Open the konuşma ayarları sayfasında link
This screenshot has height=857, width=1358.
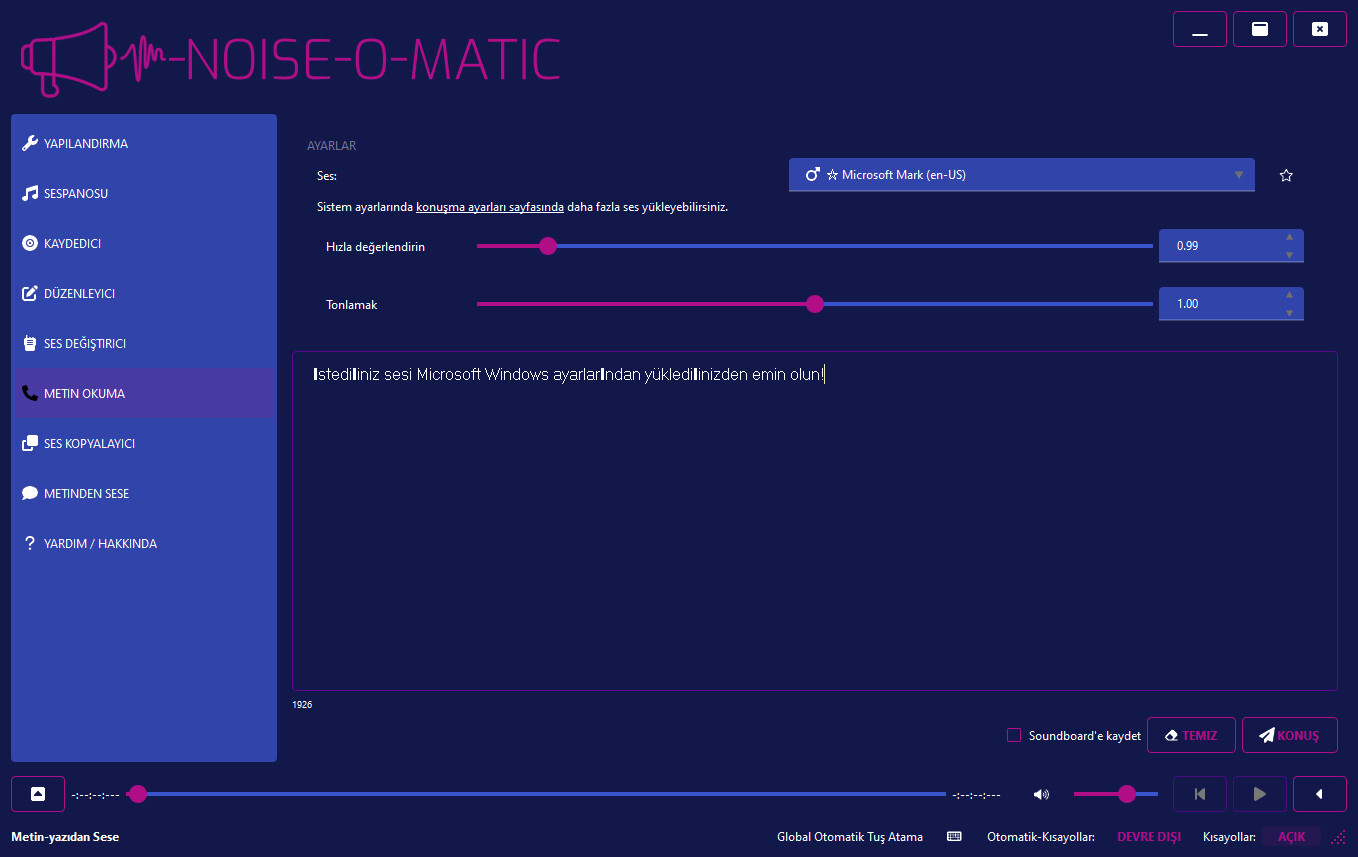490,208
